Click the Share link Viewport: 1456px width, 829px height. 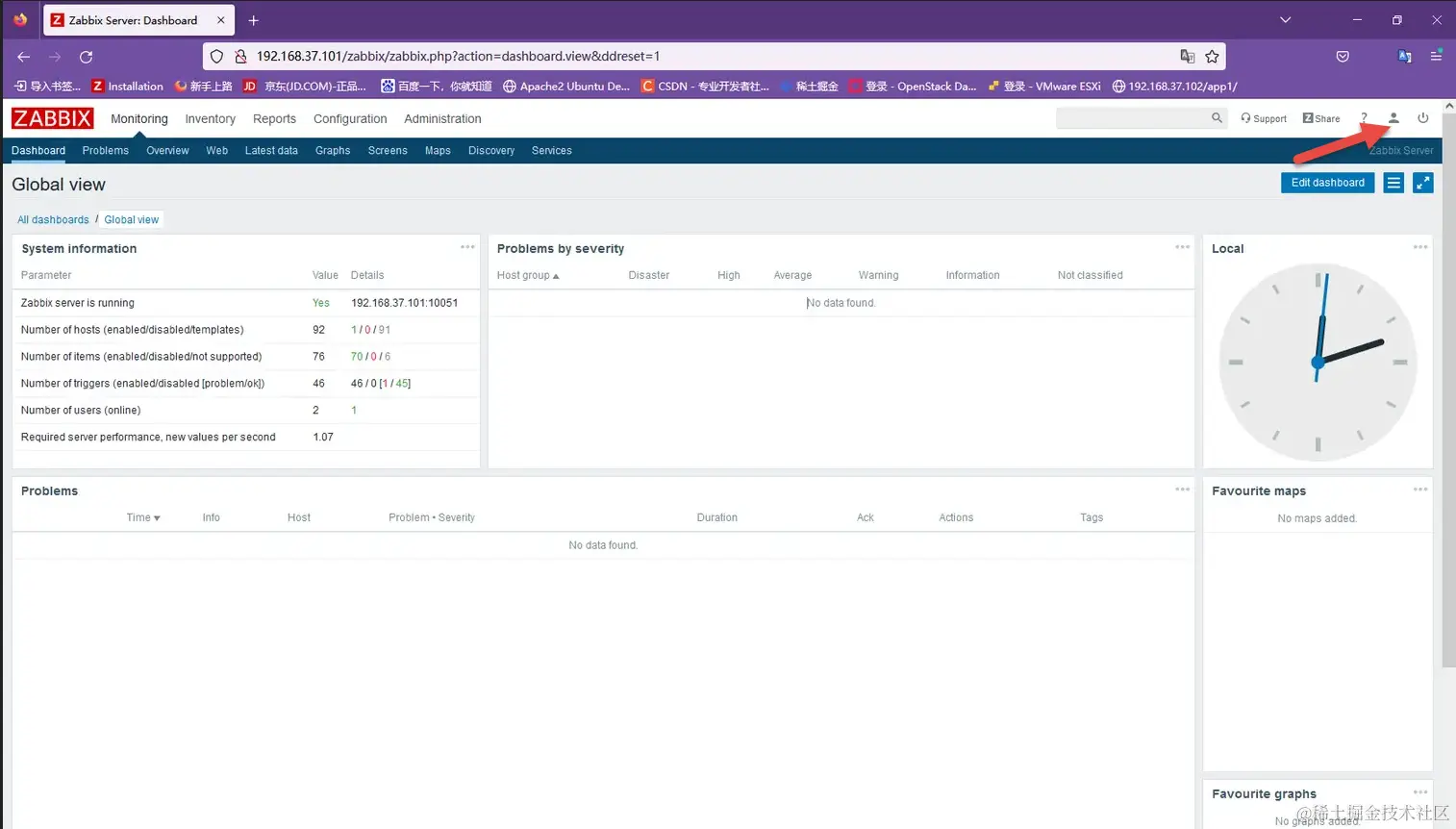[1321, 118]
